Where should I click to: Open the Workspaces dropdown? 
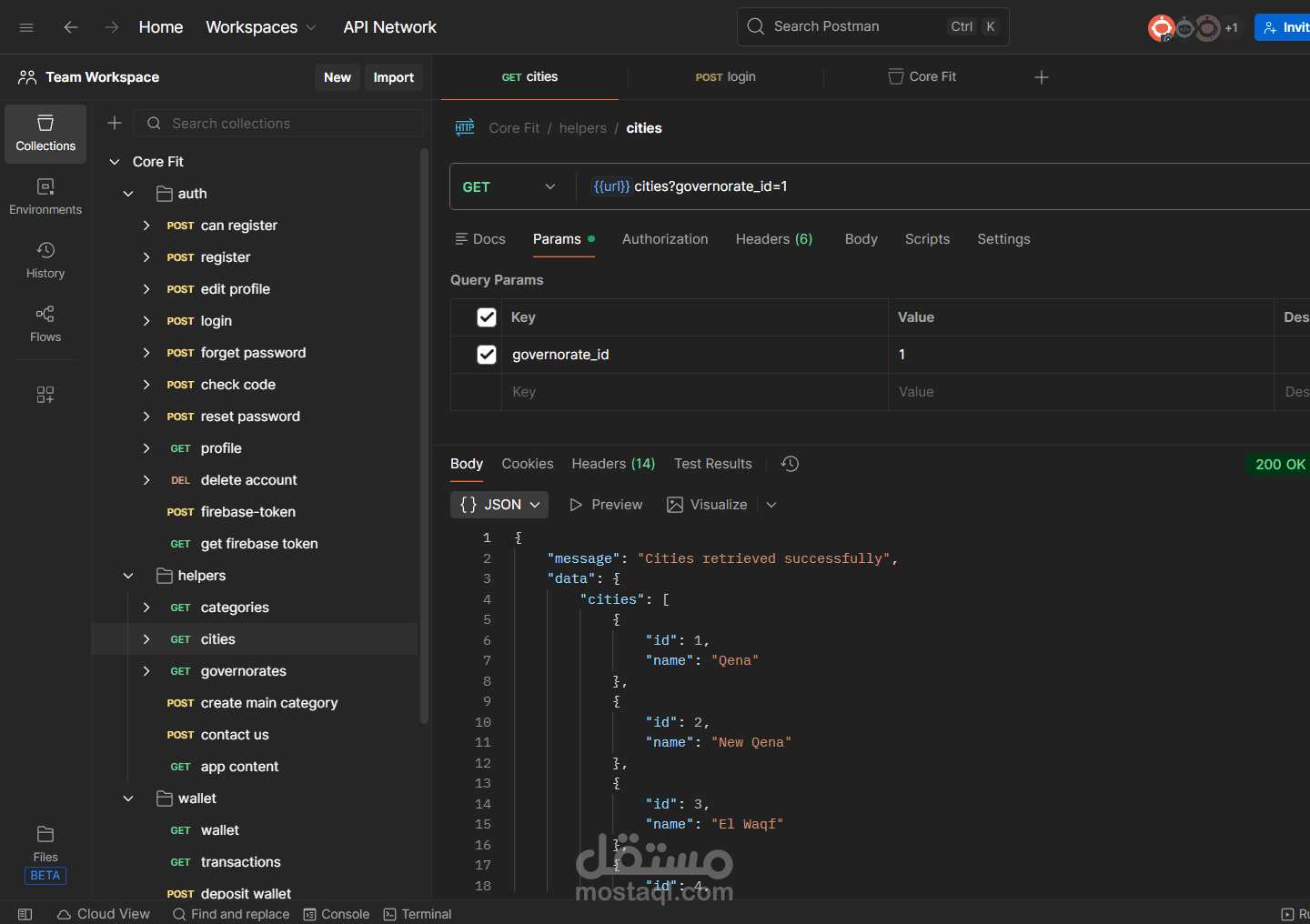click(x=261, y=27)
